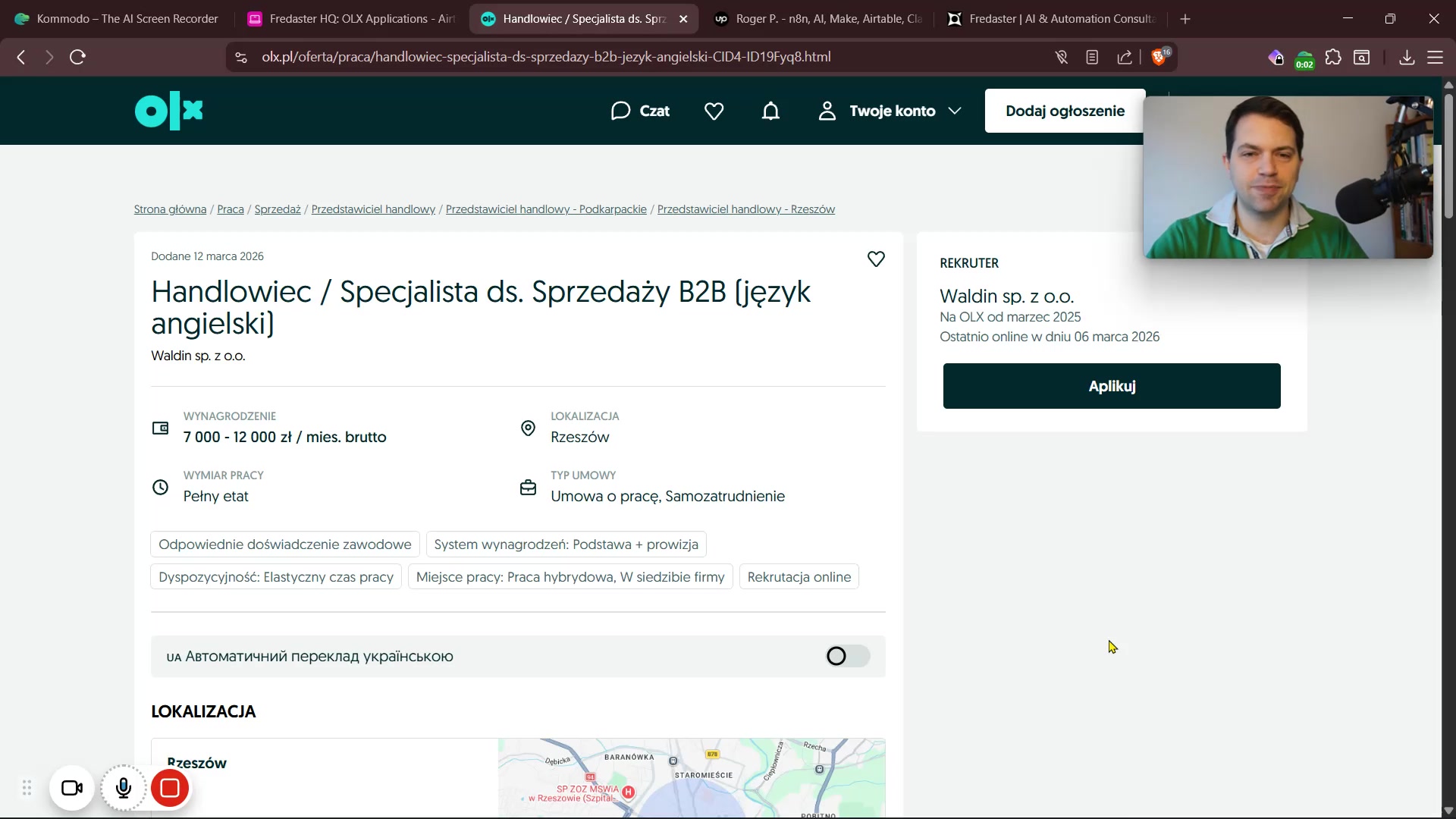
Task: Click the address bar URL field
Action: click(x=546, y=57)
